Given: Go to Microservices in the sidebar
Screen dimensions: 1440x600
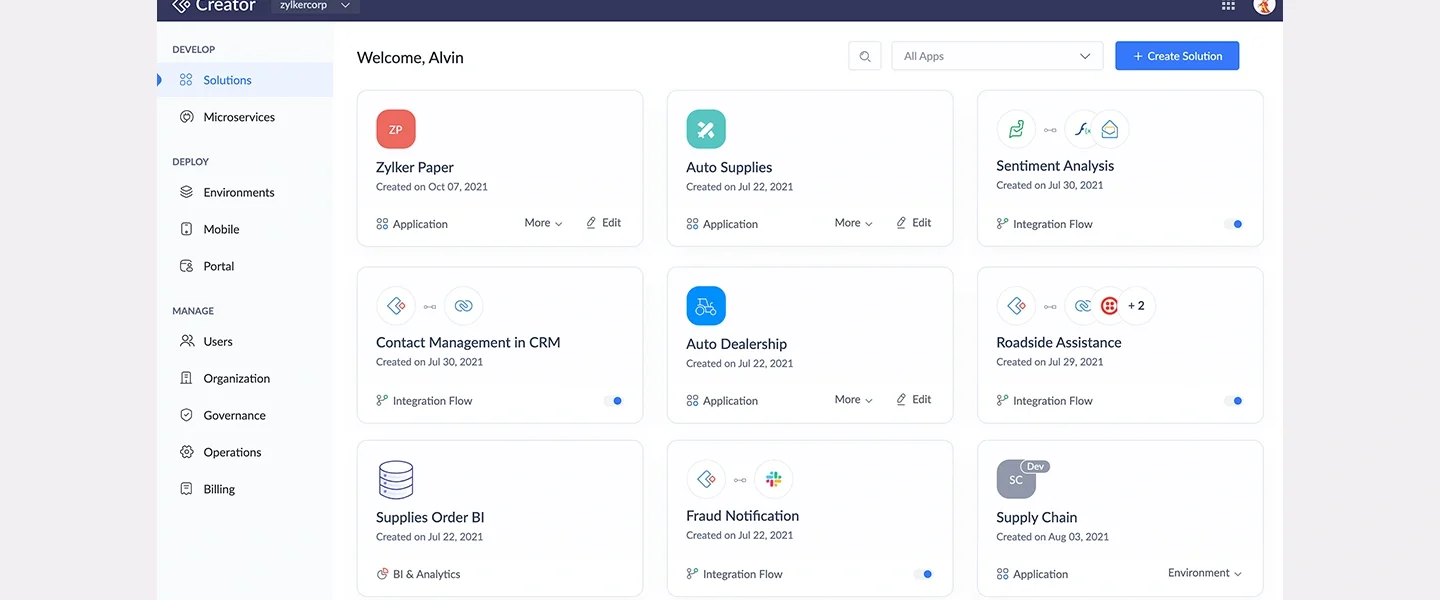Looking at the screenshot, I should click(x=239, y=117).
